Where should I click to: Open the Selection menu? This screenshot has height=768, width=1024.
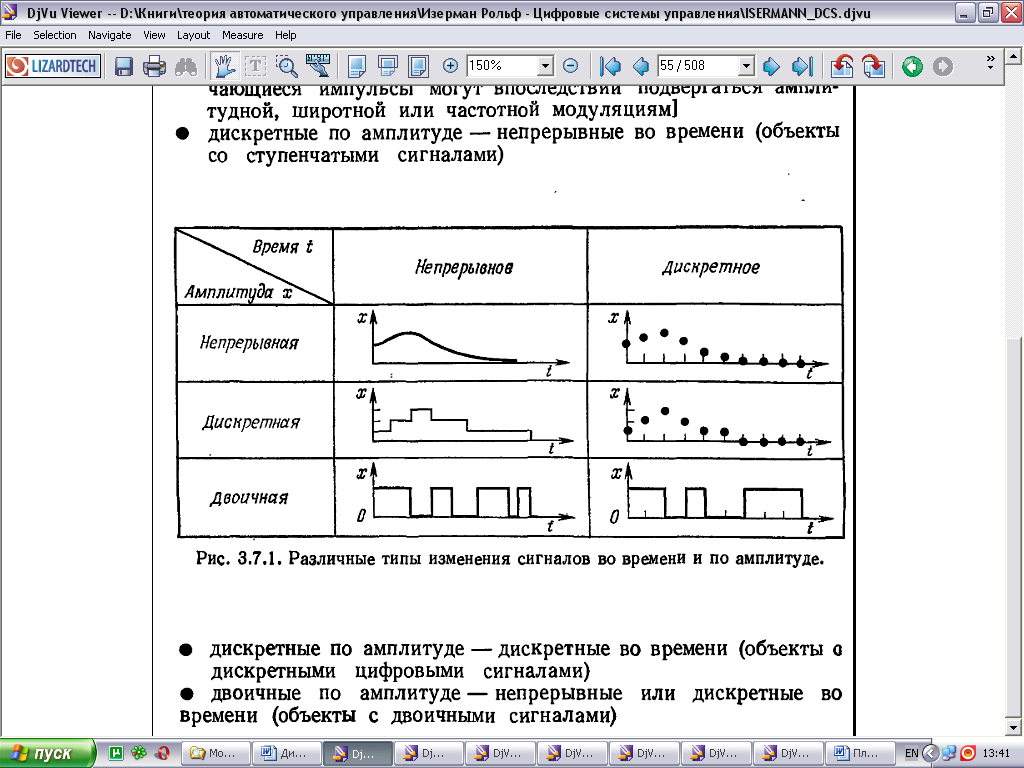coord(55,35)
